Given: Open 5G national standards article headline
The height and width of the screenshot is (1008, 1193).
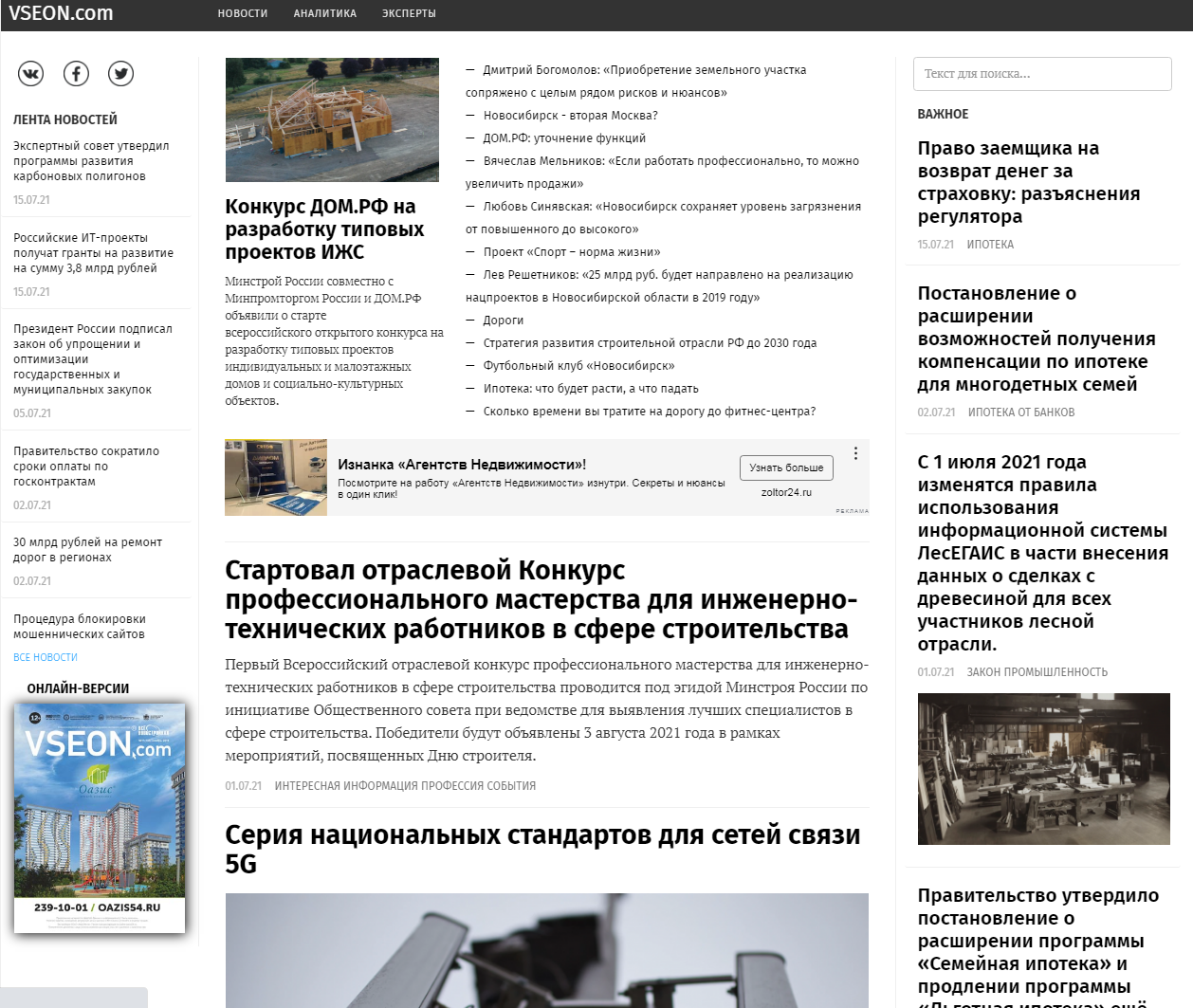Looking at the screenshot, I should (542, 849).
